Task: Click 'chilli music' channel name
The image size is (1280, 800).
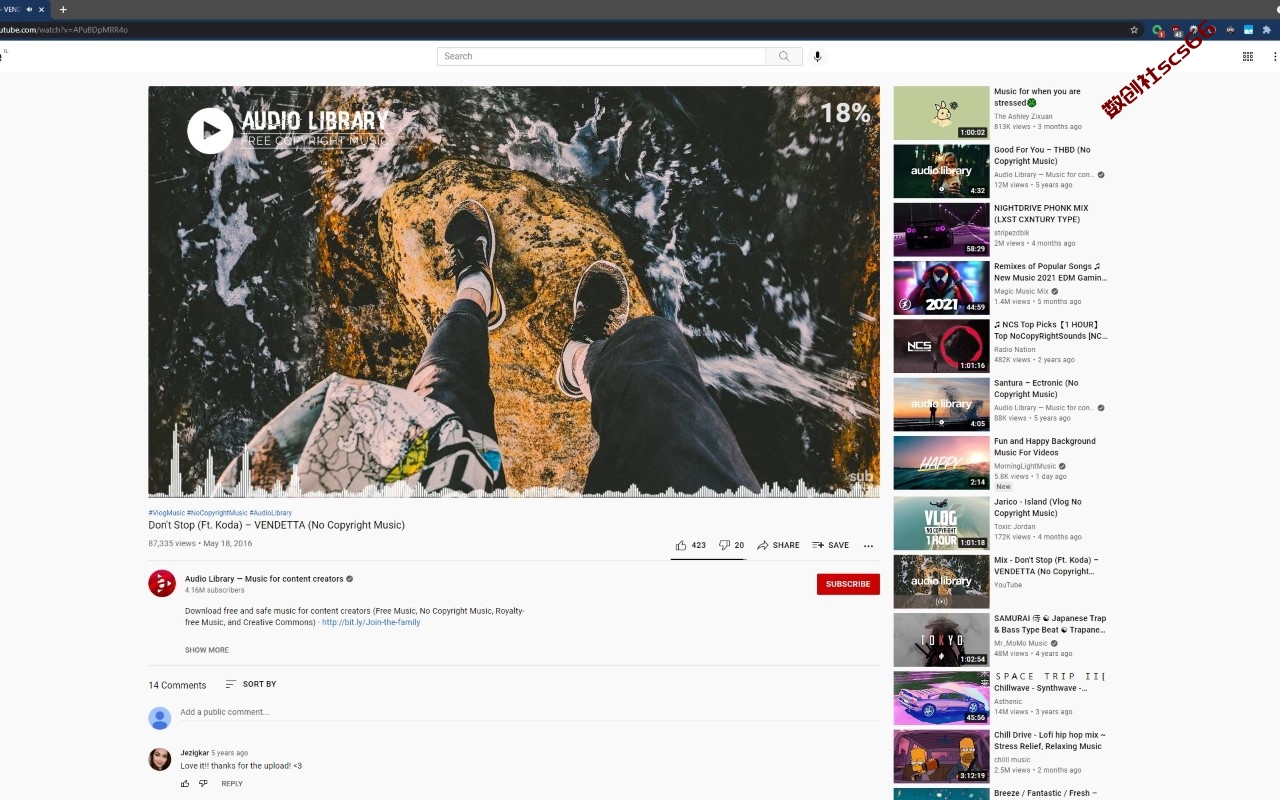Action: [x=1012, y=759]
